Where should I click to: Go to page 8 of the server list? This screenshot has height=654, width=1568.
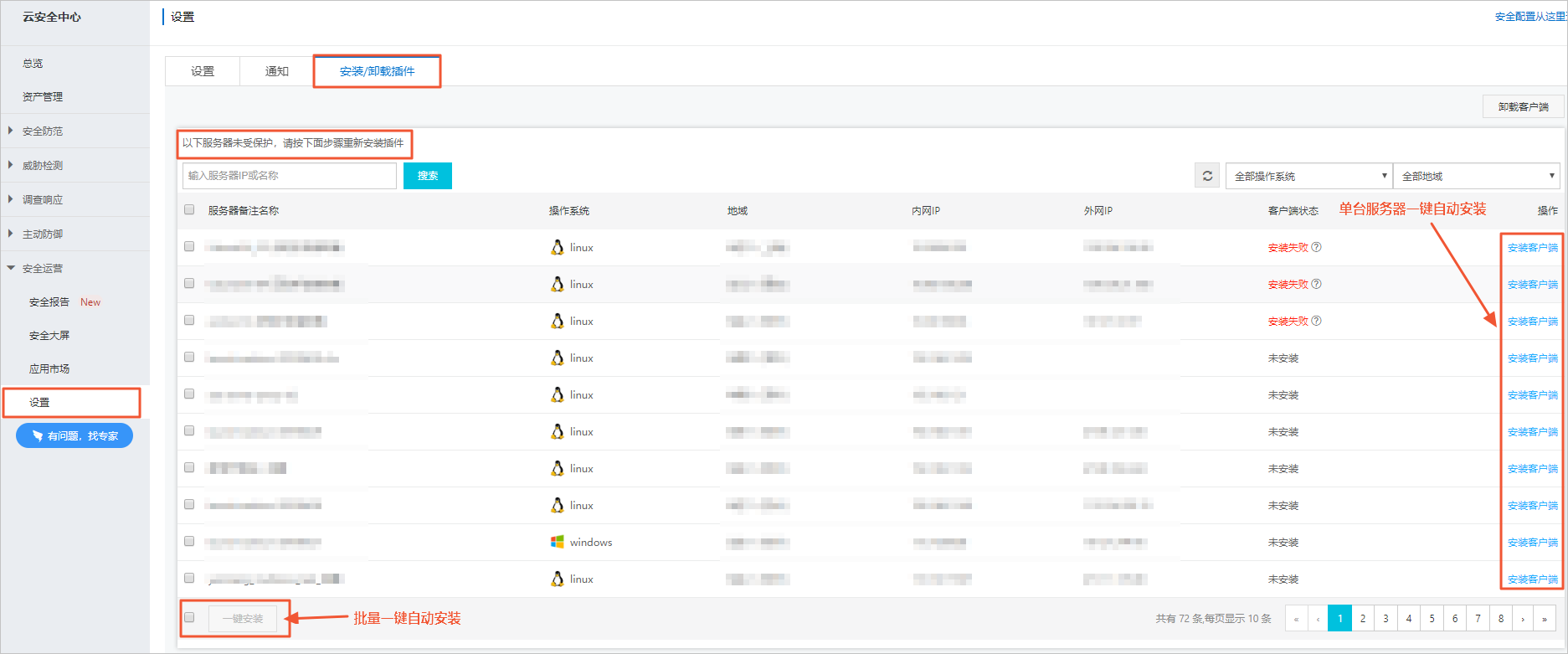click(1501, 618)
